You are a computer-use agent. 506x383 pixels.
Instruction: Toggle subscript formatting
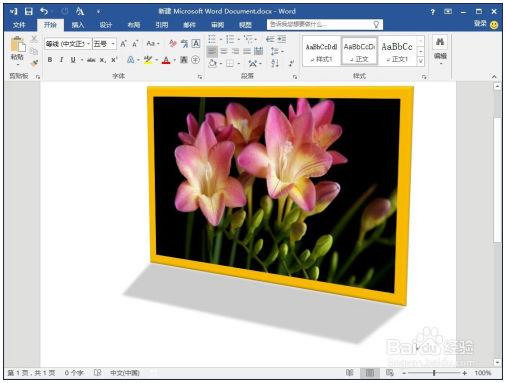pos(103,60)
